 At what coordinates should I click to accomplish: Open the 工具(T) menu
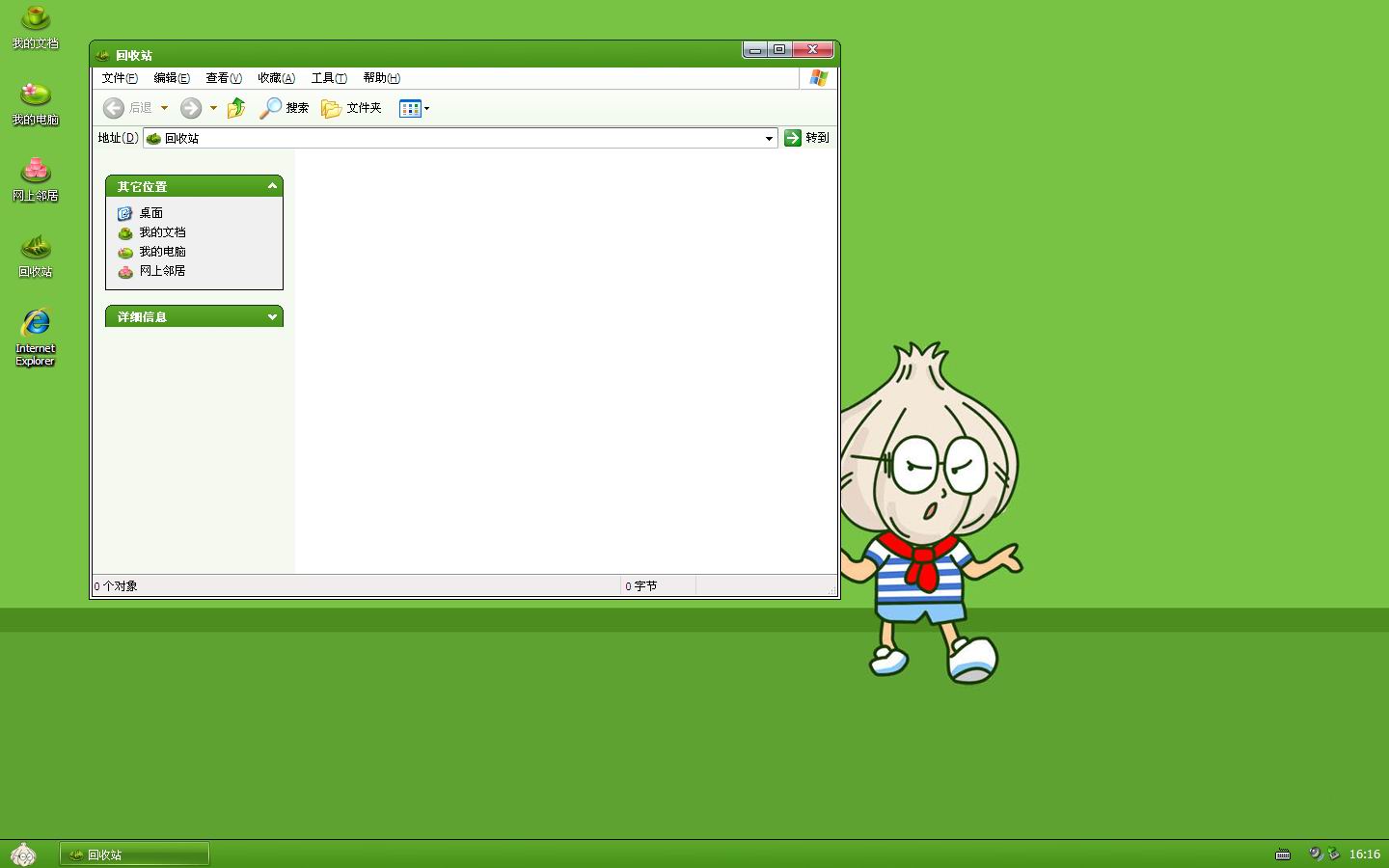coord(329,78)
